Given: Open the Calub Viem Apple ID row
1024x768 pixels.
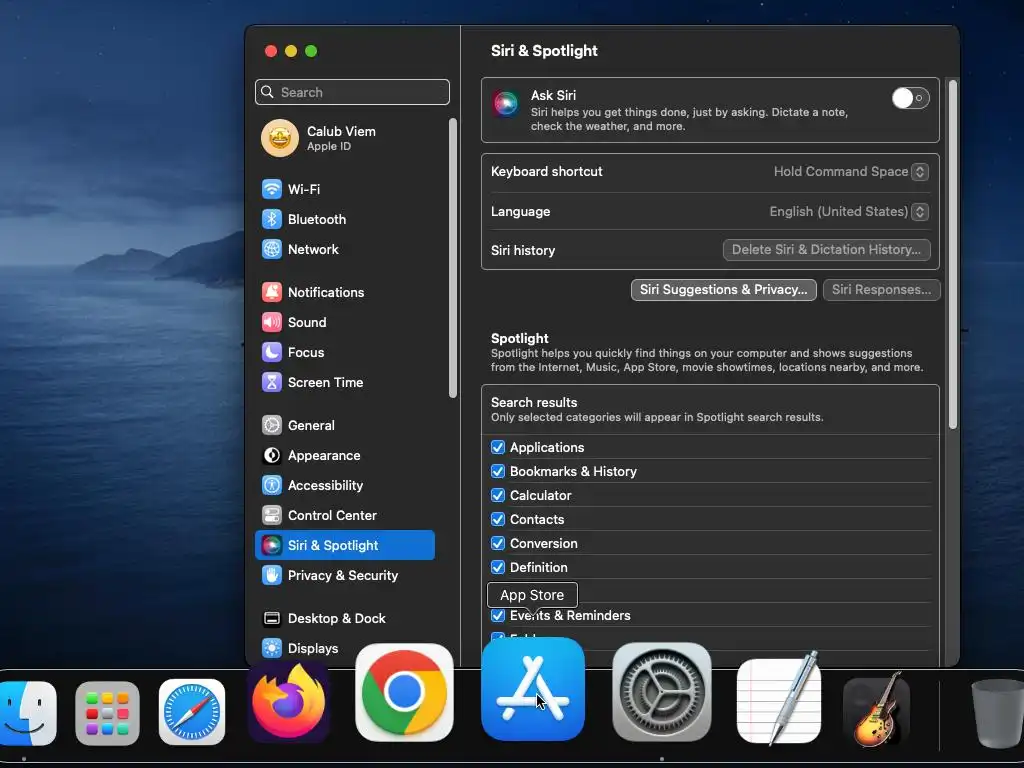Looking at the screenshot, I should (x=348, y=138).
